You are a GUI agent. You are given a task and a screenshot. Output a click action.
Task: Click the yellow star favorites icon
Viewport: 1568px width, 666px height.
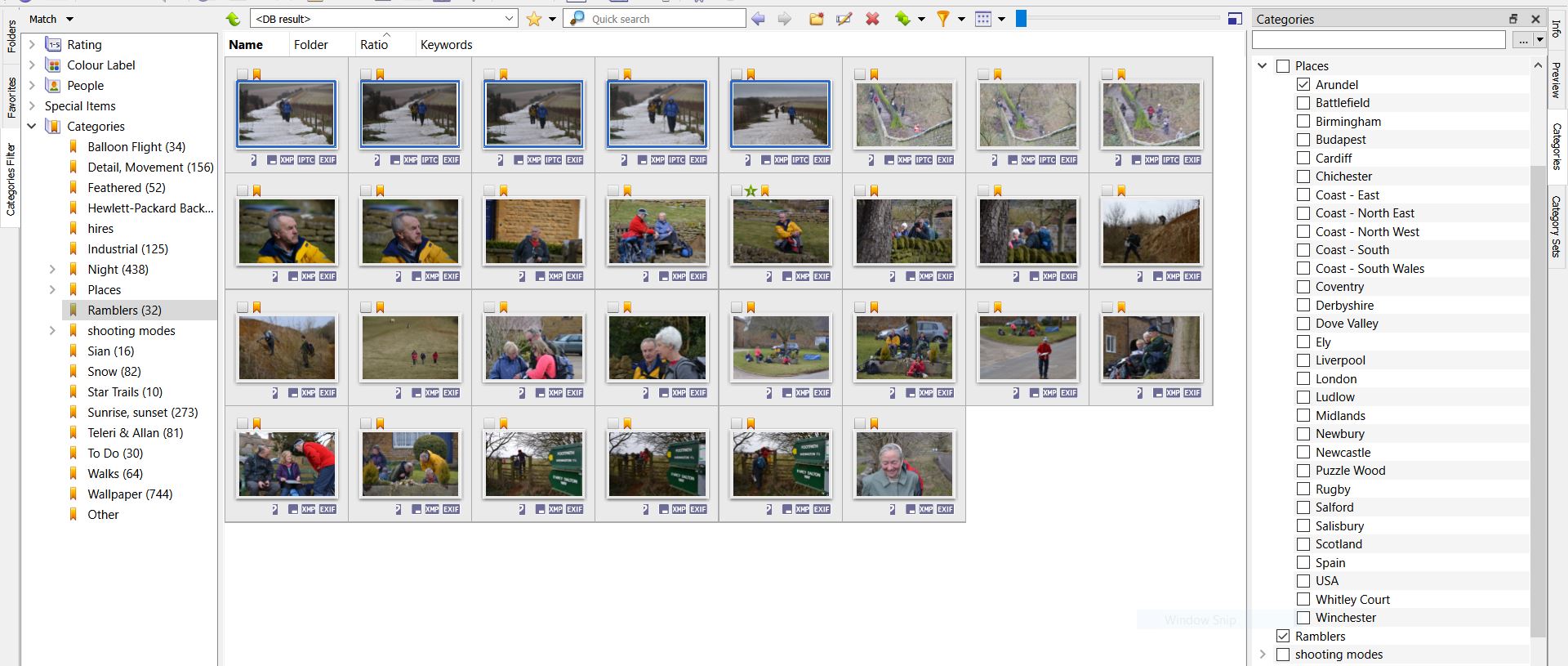pos(534,19)
